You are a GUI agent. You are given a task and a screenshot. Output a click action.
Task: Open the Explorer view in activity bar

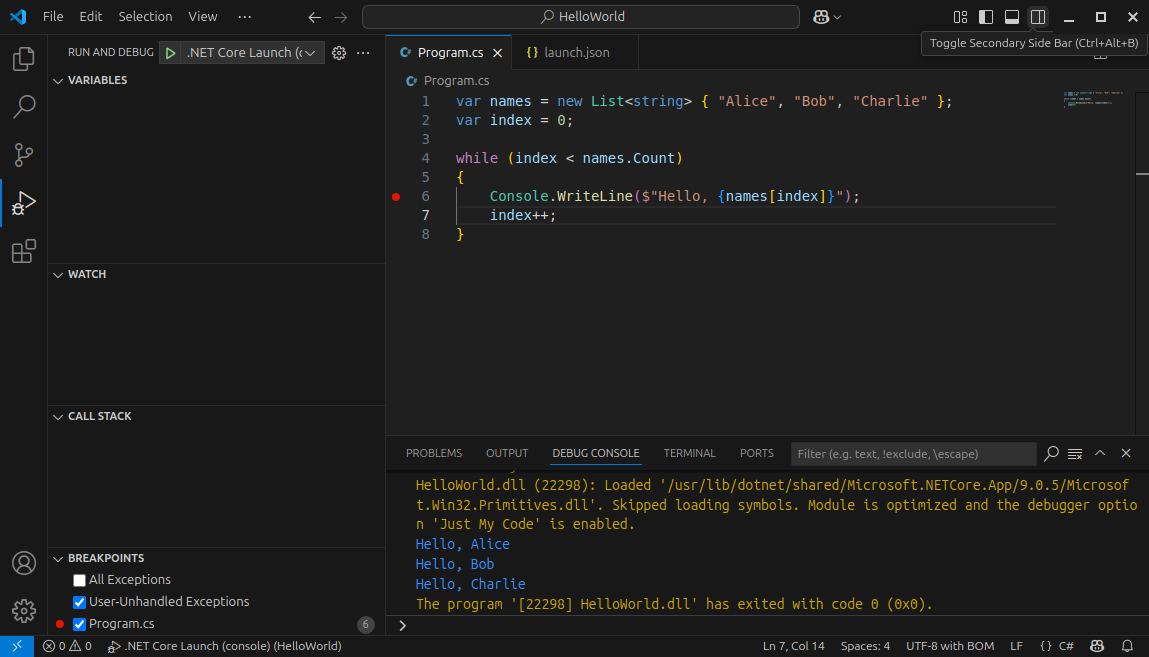click(x=23, y=59)
